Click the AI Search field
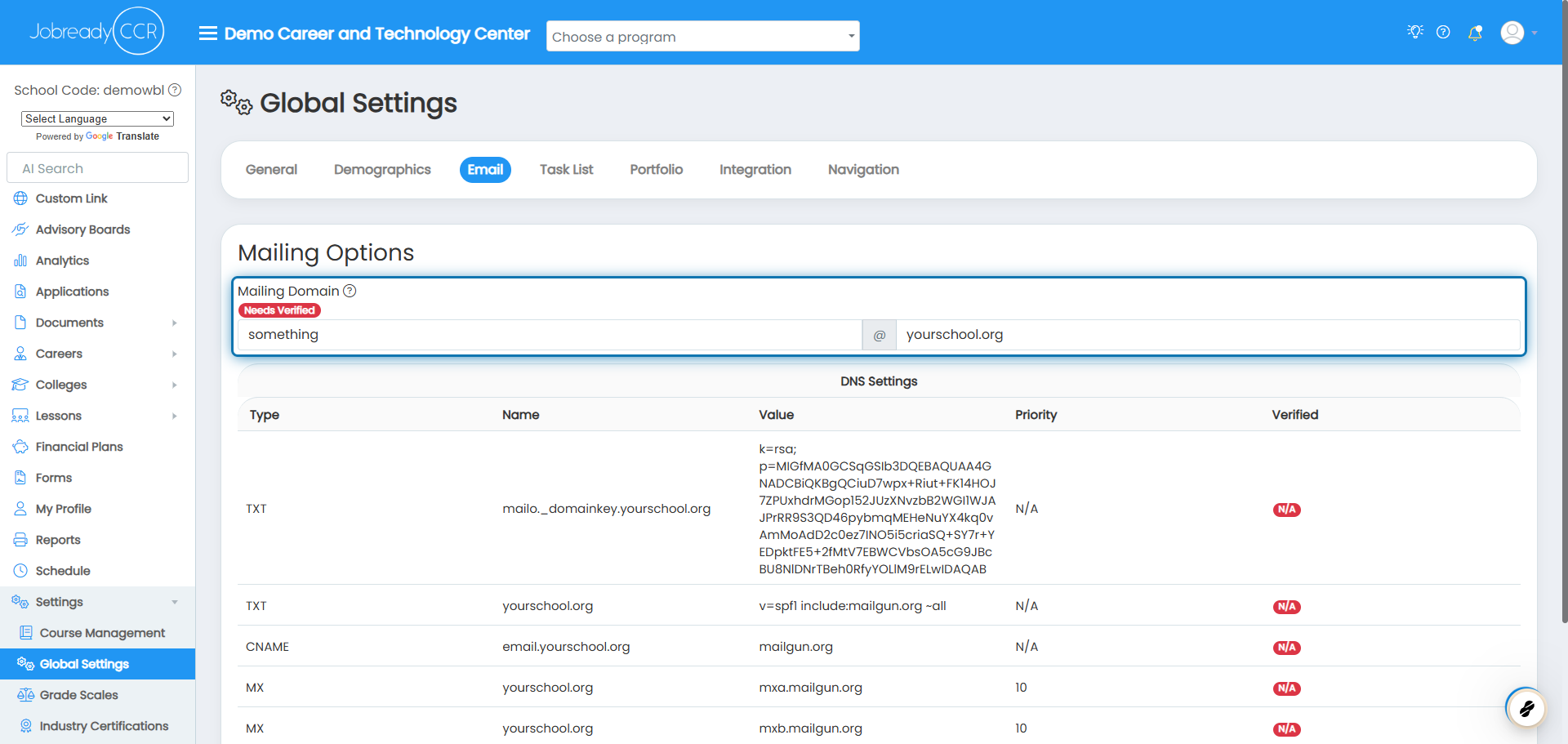The height and width of the screenshot is (744, 1568). pyautogui.click(x=97, y=168)
